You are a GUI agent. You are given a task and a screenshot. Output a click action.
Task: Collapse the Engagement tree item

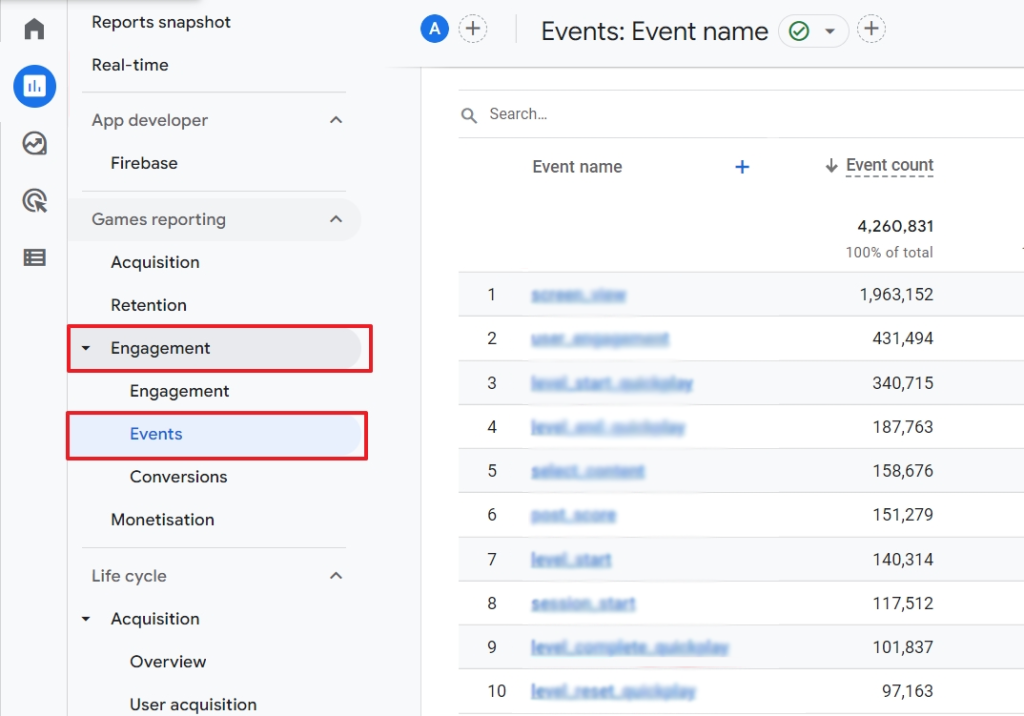tap(86, 349)
